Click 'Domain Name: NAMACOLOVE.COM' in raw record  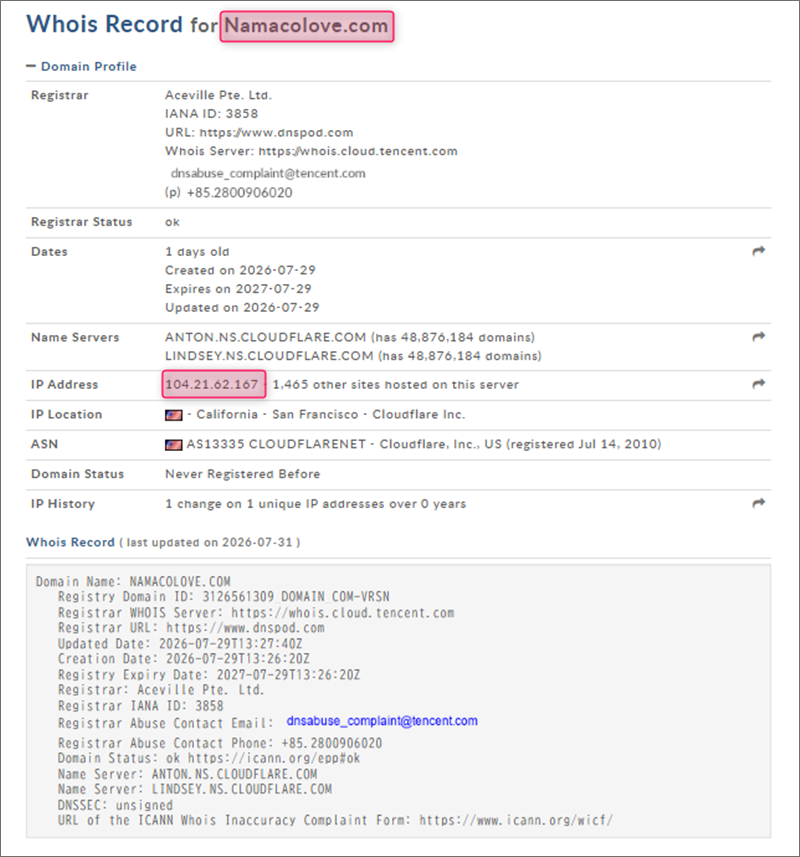tap(133, 582)
